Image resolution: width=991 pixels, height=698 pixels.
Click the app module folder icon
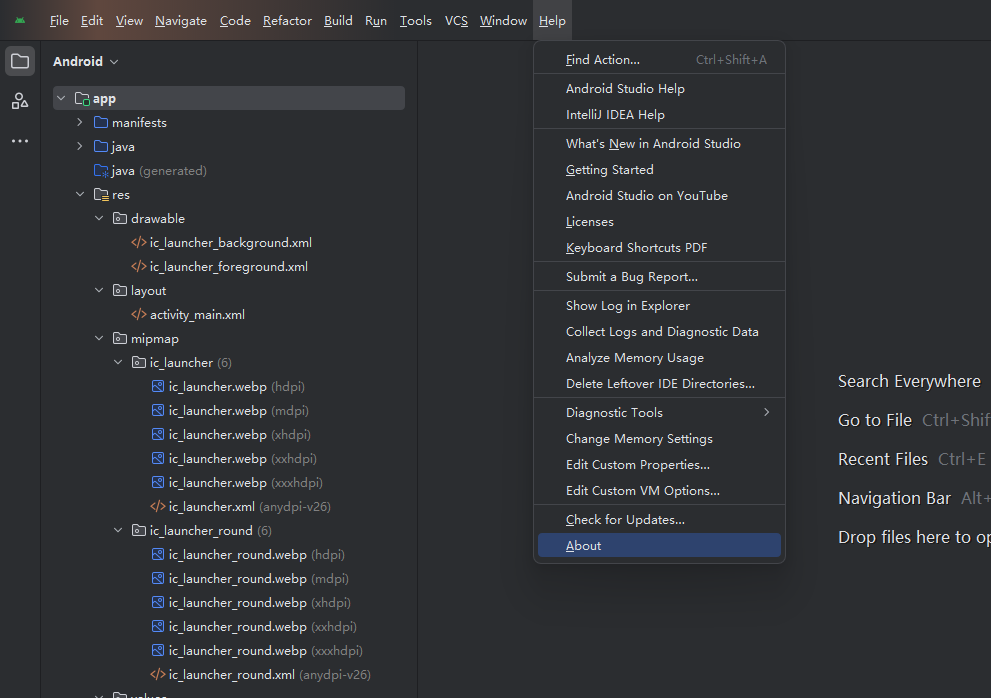[x=82, y=99]
